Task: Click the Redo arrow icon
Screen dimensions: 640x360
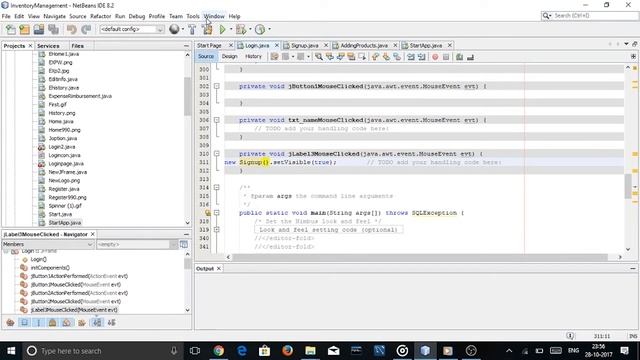Action: click(x=86, y=29)
